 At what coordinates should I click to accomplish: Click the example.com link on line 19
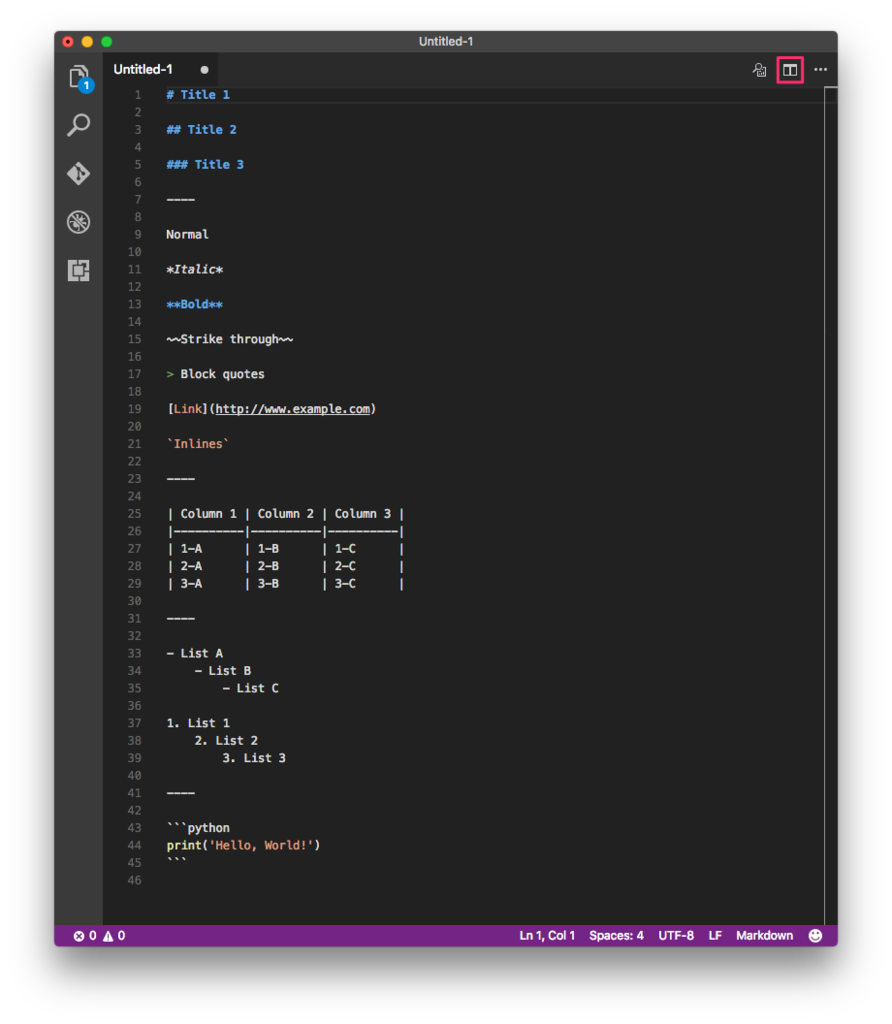coord(293,409)
